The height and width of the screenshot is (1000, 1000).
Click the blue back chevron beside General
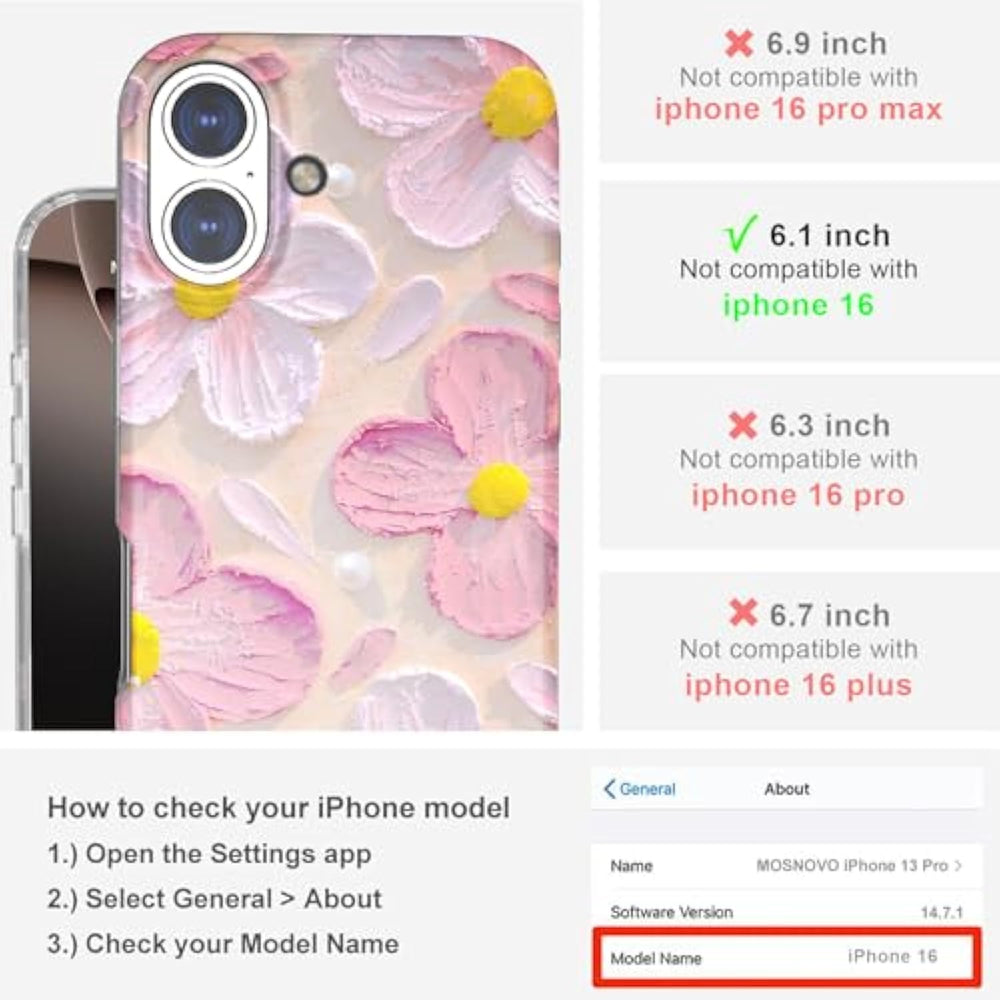coord(610,789)
